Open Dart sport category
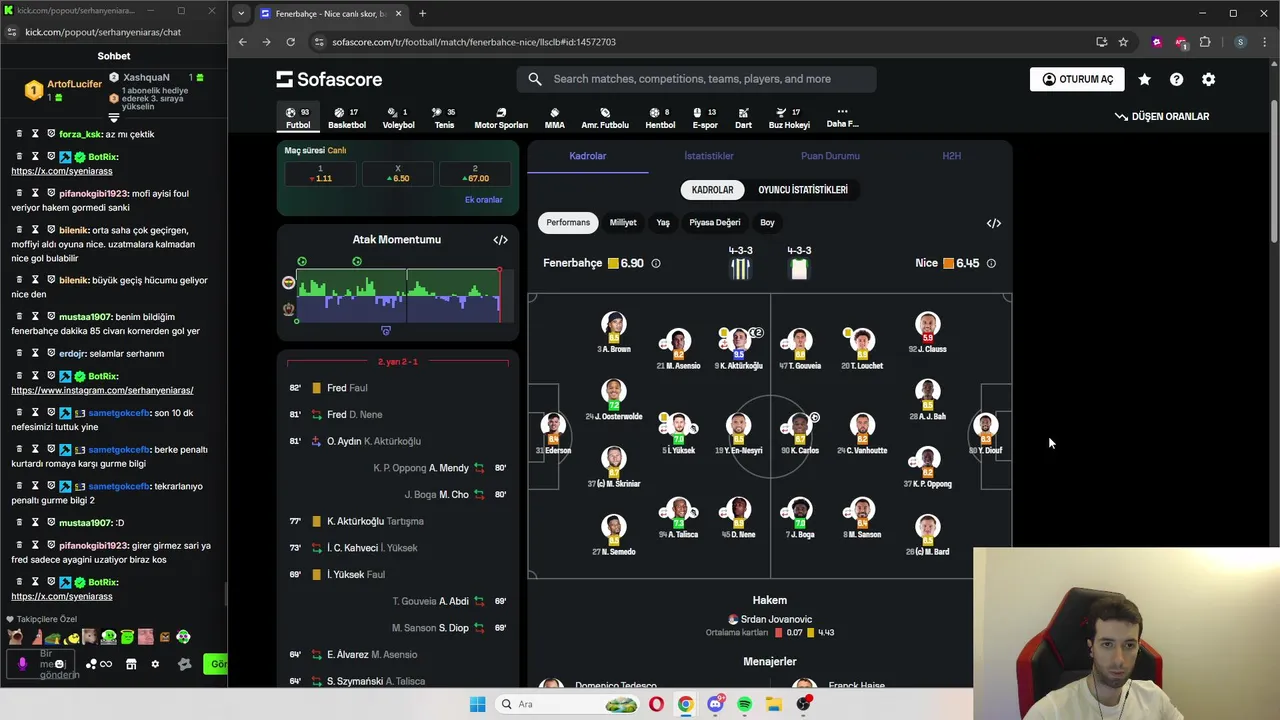 pyautogui.click(x=743, y=118)
